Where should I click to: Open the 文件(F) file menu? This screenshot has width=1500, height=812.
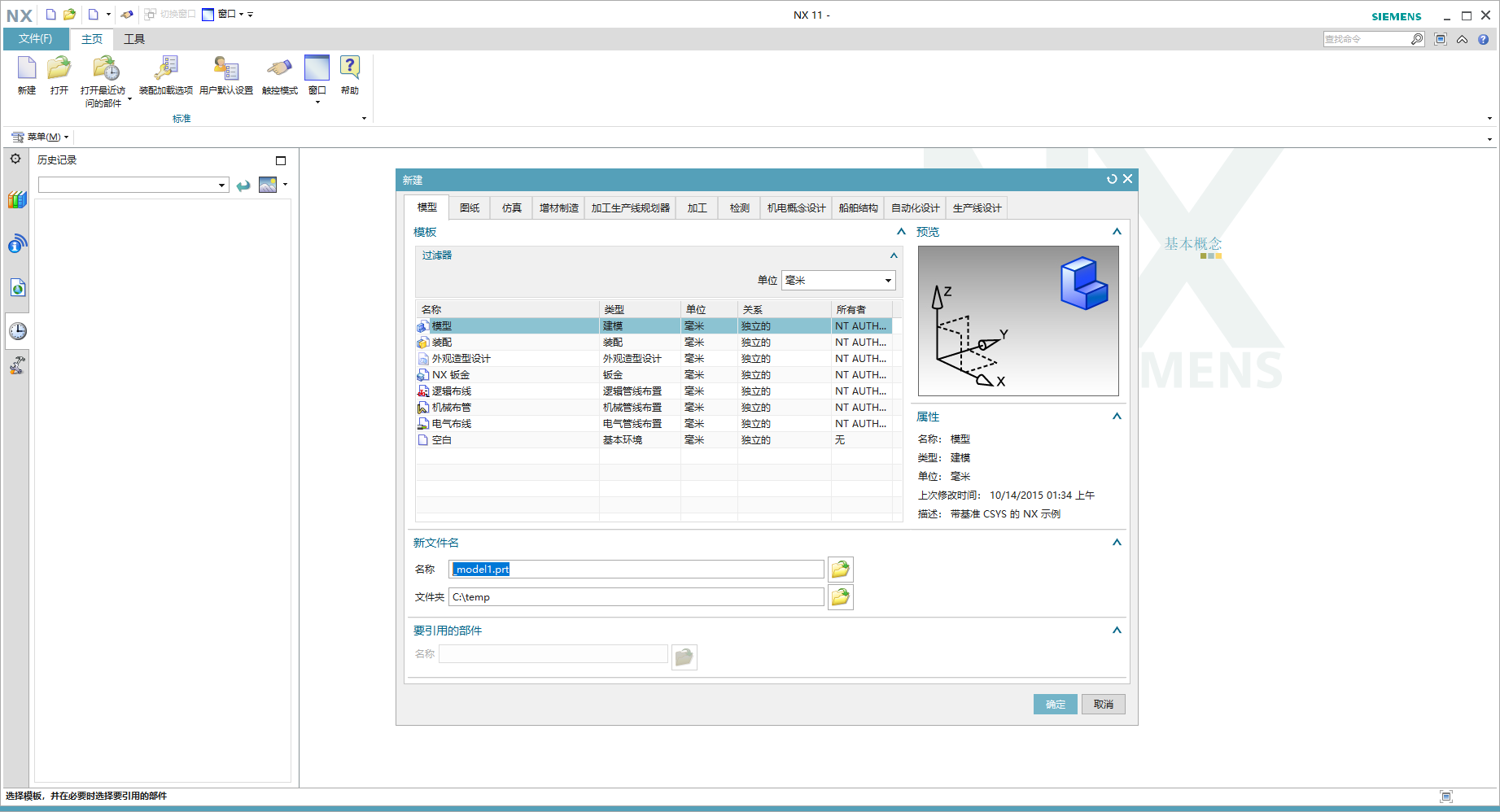[36, 39]
